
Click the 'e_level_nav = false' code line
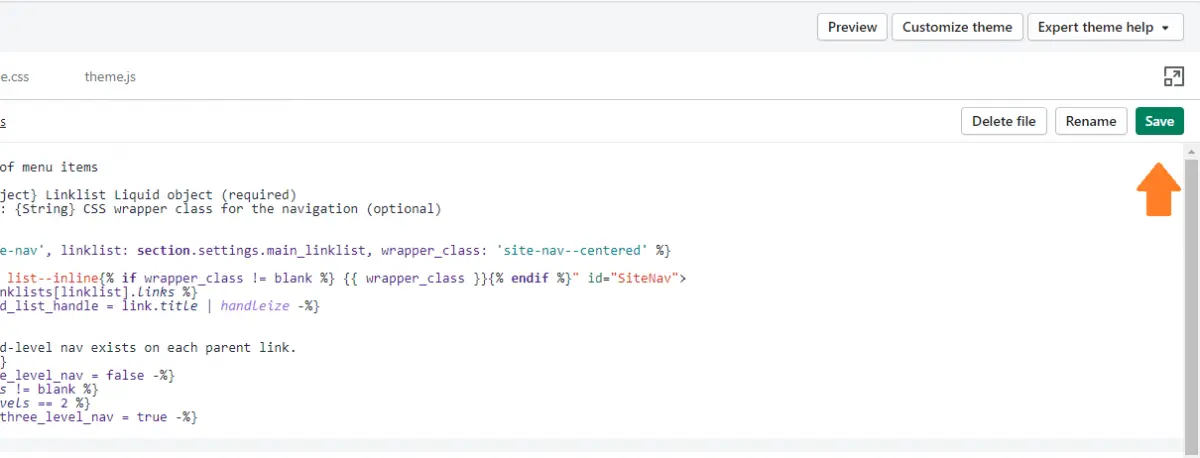(87, 374)
